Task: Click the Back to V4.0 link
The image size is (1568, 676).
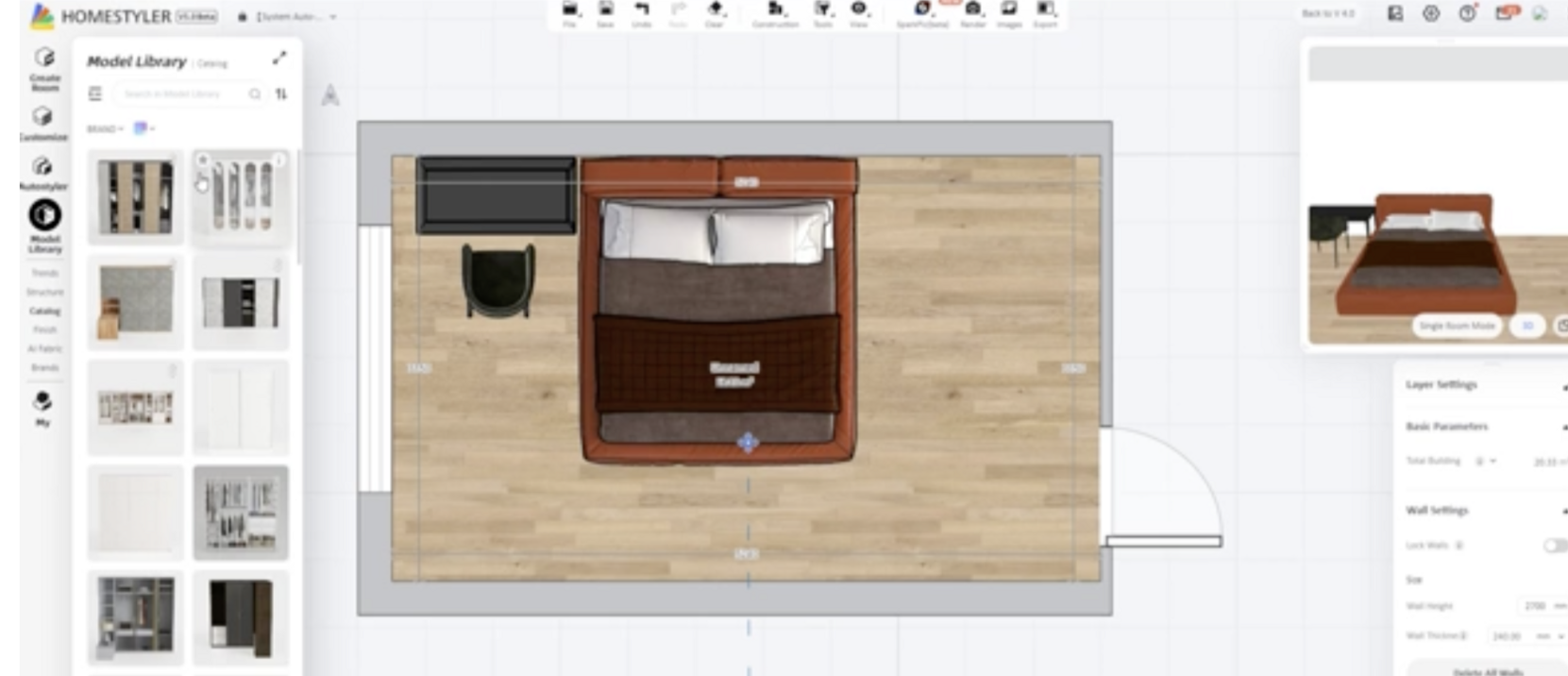Action: [x=1328, y=13]
